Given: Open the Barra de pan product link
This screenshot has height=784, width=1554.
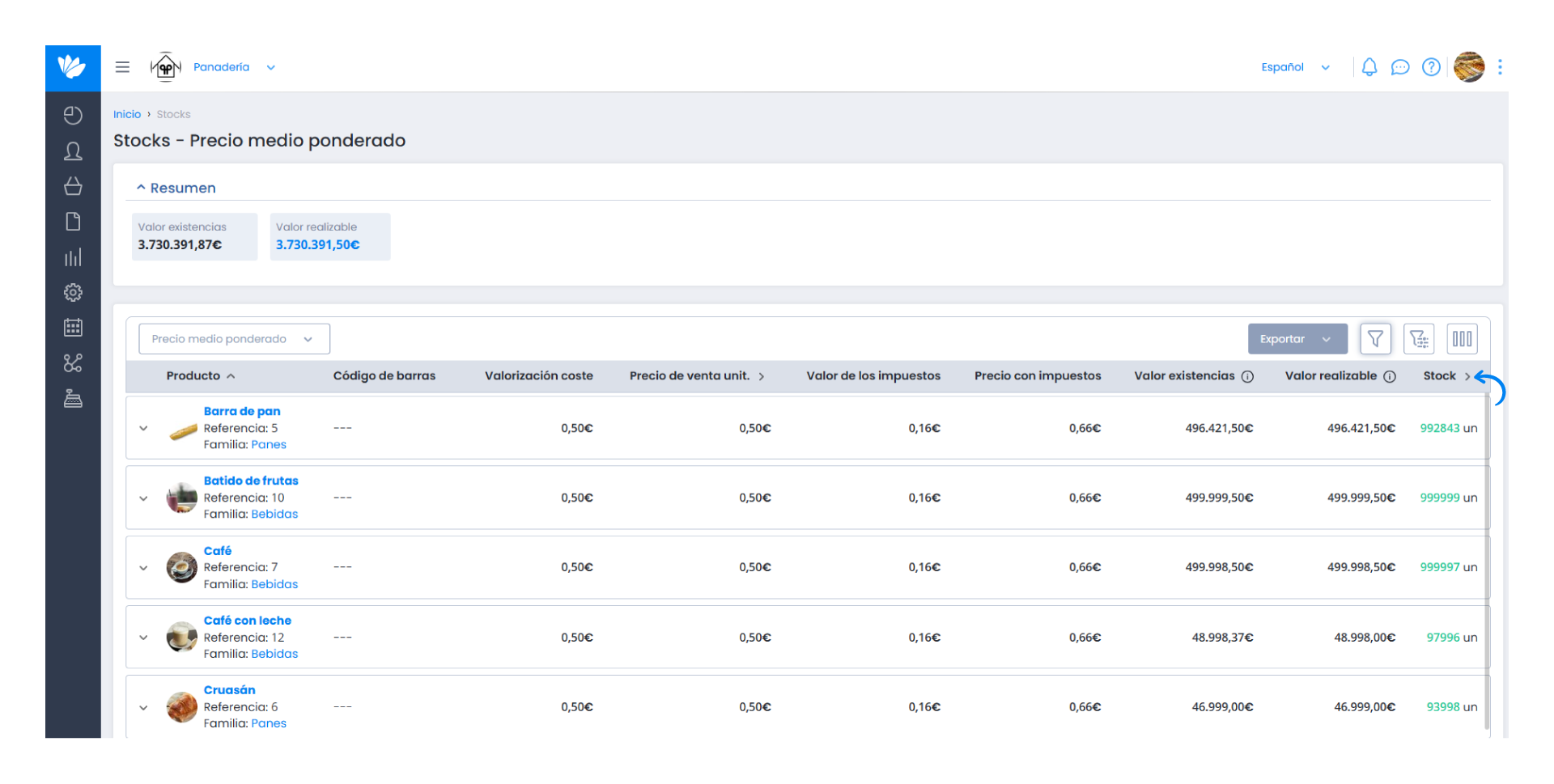Looking at the screenshot, I should pos(242,411).
